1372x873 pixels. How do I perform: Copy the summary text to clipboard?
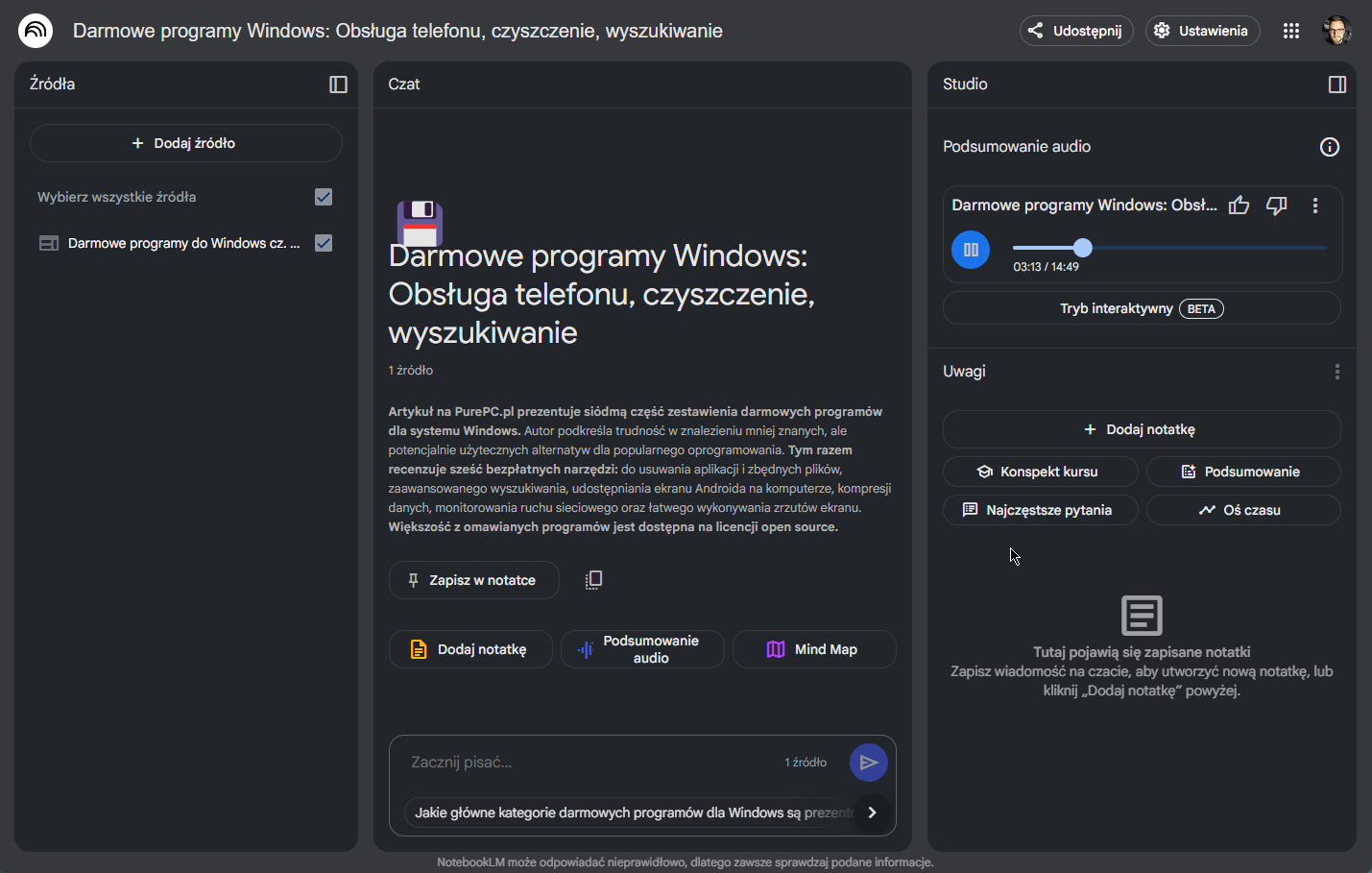click(x=593, y=580)
